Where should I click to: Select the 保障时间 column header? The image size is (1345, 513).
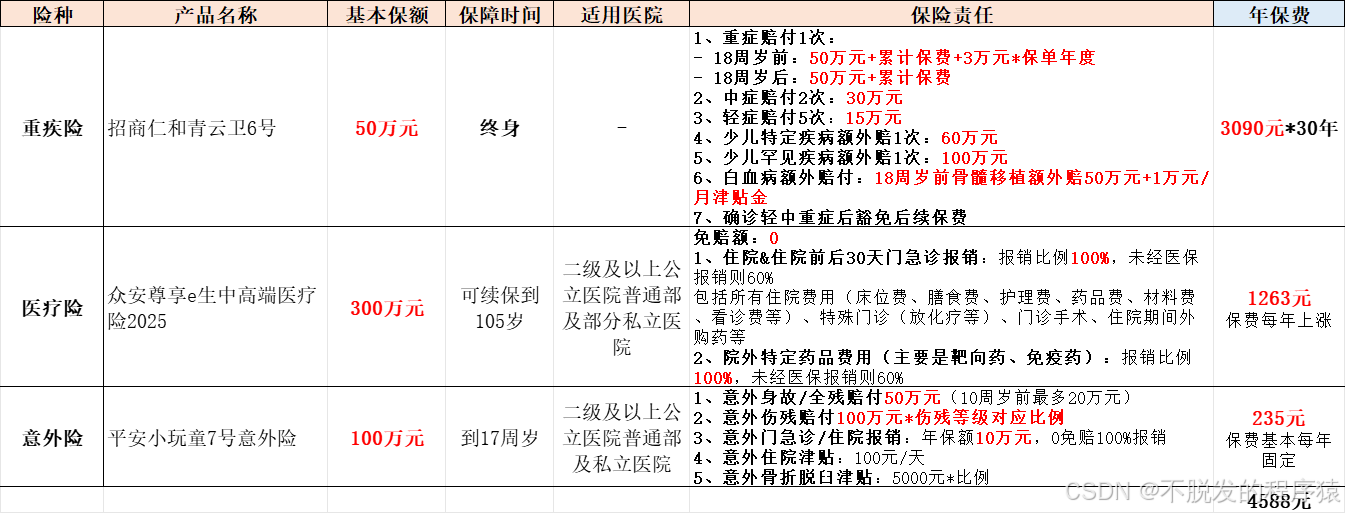[499, 14]
